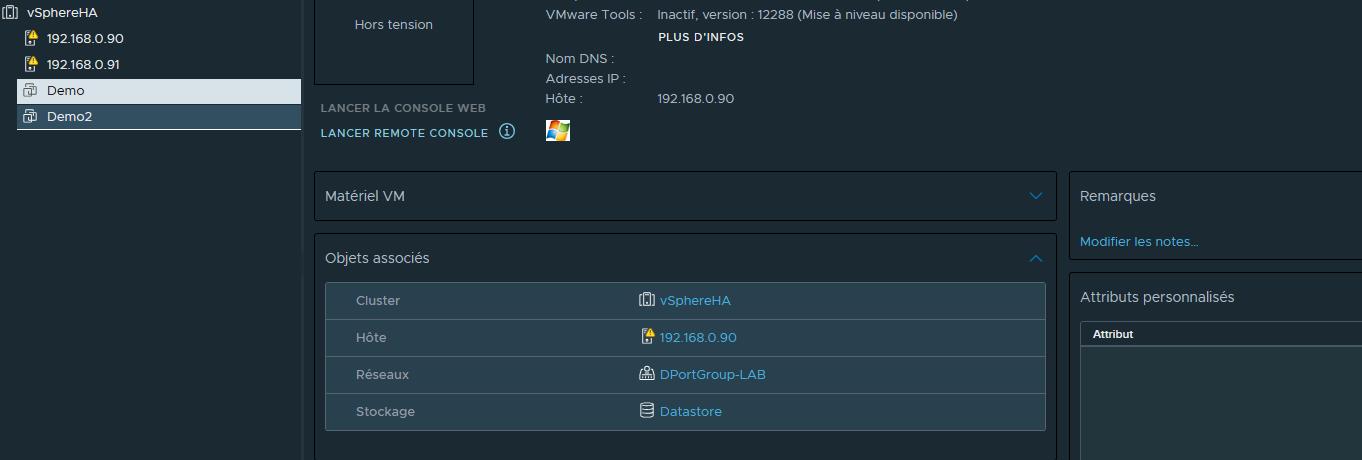Click the Adresses IP label

(586, 78)
